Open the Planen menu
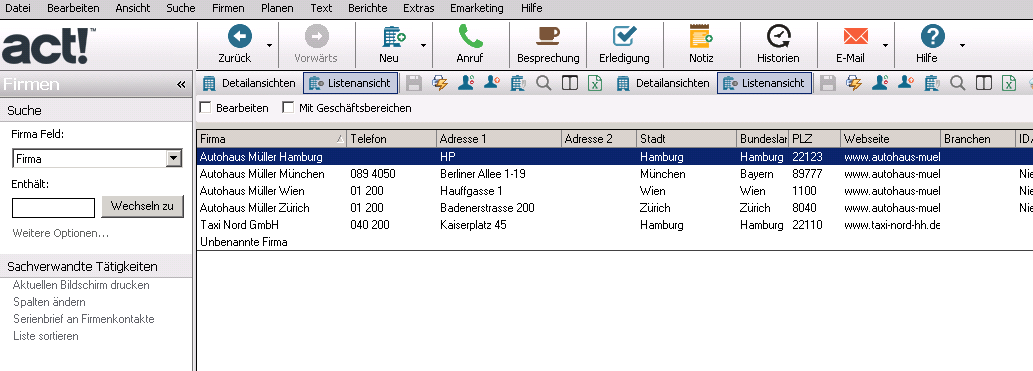Screen dimensions: 1033x371 277,8
